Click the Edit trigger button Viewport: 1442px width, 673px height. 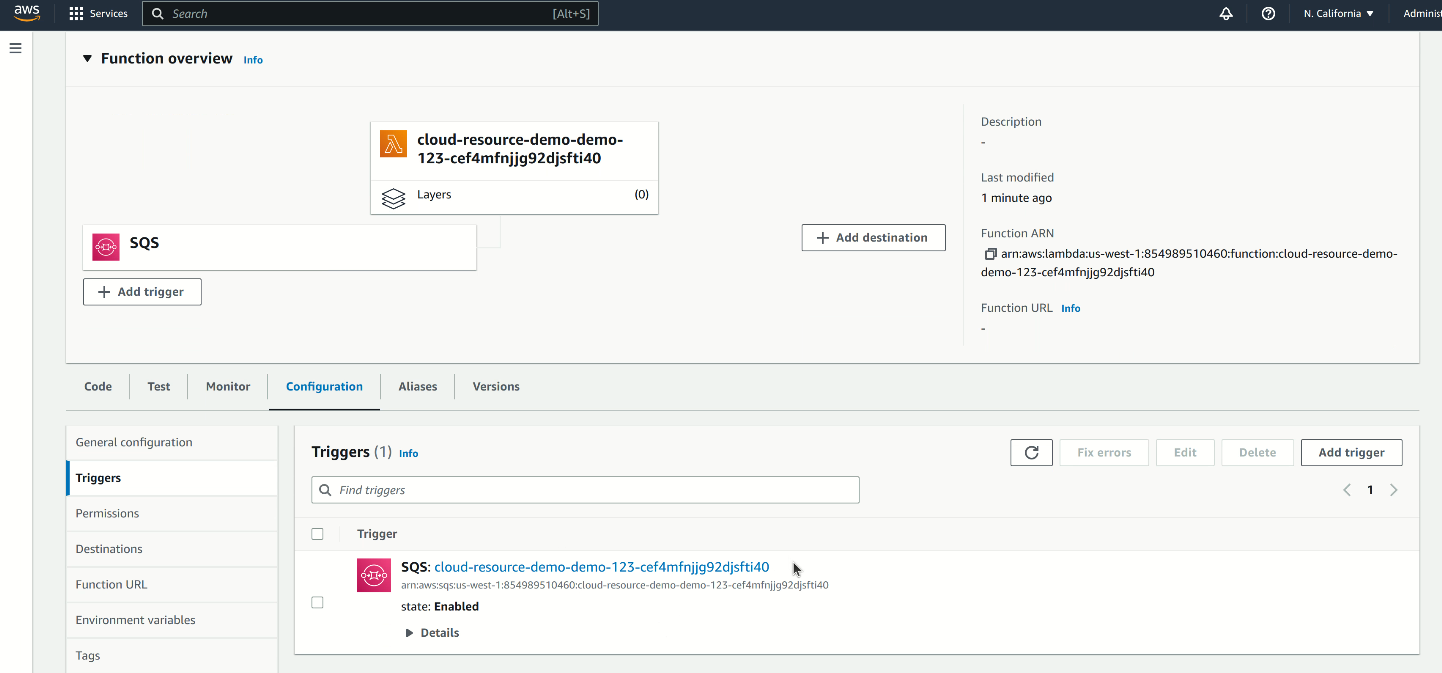1185,452
